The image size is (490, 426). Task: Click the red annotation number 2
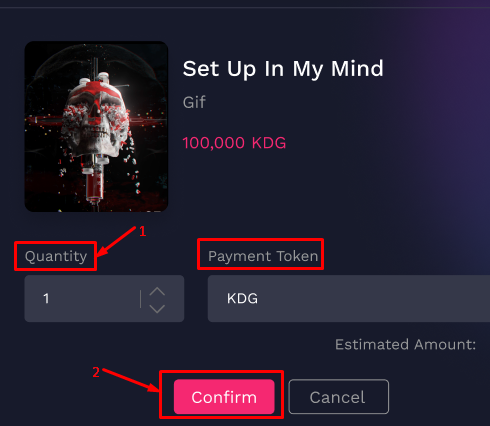96,372
